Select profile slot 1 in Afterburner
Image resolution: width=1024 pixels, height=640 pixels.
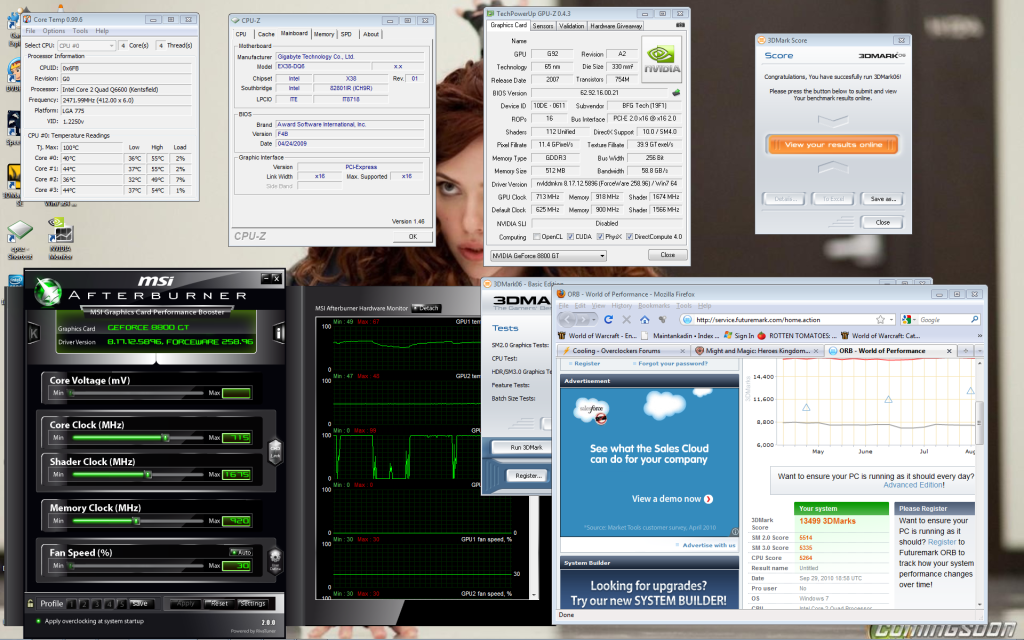pyautogui.click(x=71, y=604)
